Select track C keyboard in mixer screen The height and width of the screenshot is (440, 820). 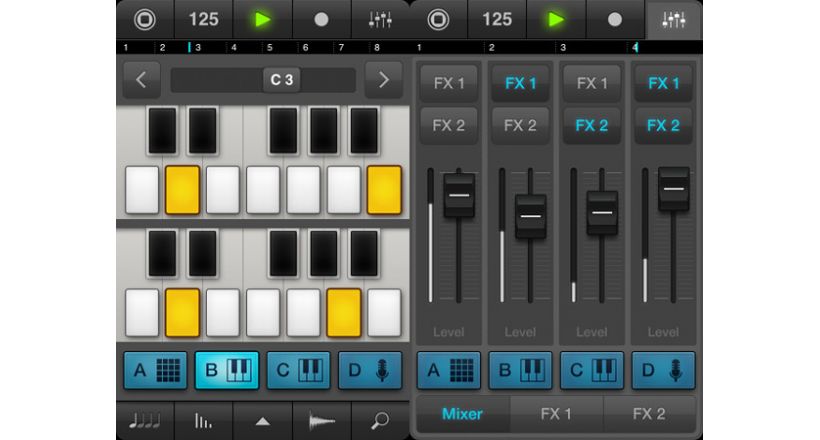pyautogui.click(x=592, y=370)
